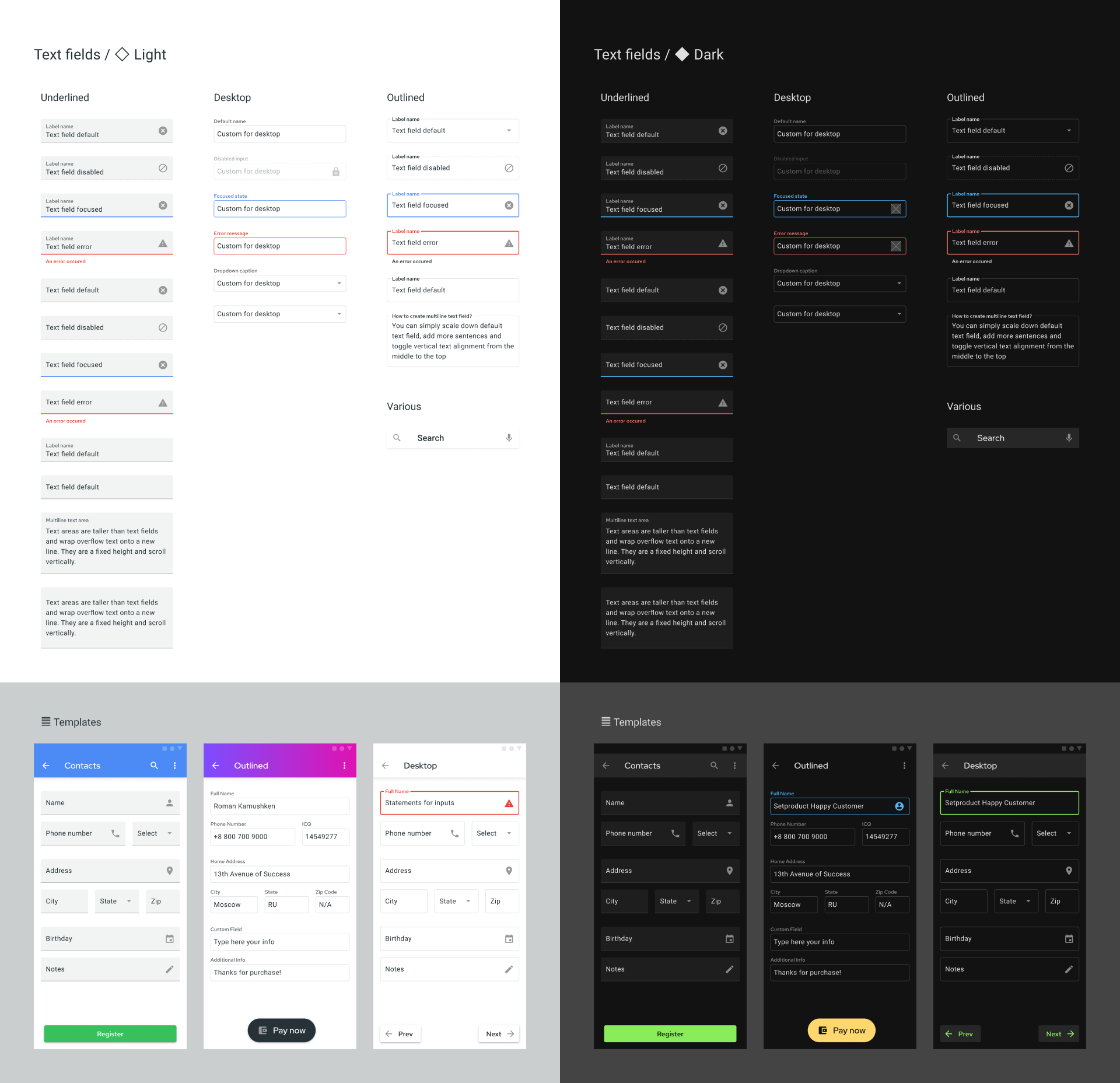Image resolution: width=1120 pixels, height=1083 pixels.
Task: Toggle the disabled field circle icon
Action: (160, 168)
